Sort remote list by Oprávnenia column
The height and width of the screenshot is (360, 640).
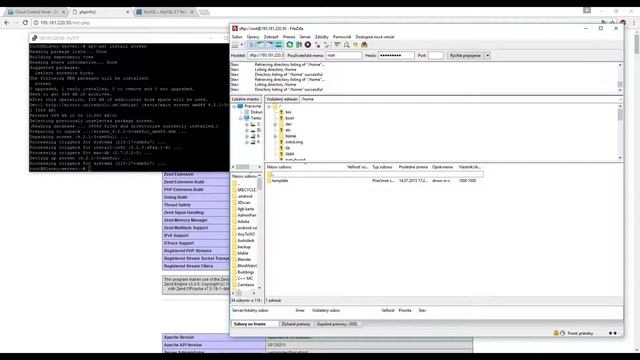tap(442, 167)
